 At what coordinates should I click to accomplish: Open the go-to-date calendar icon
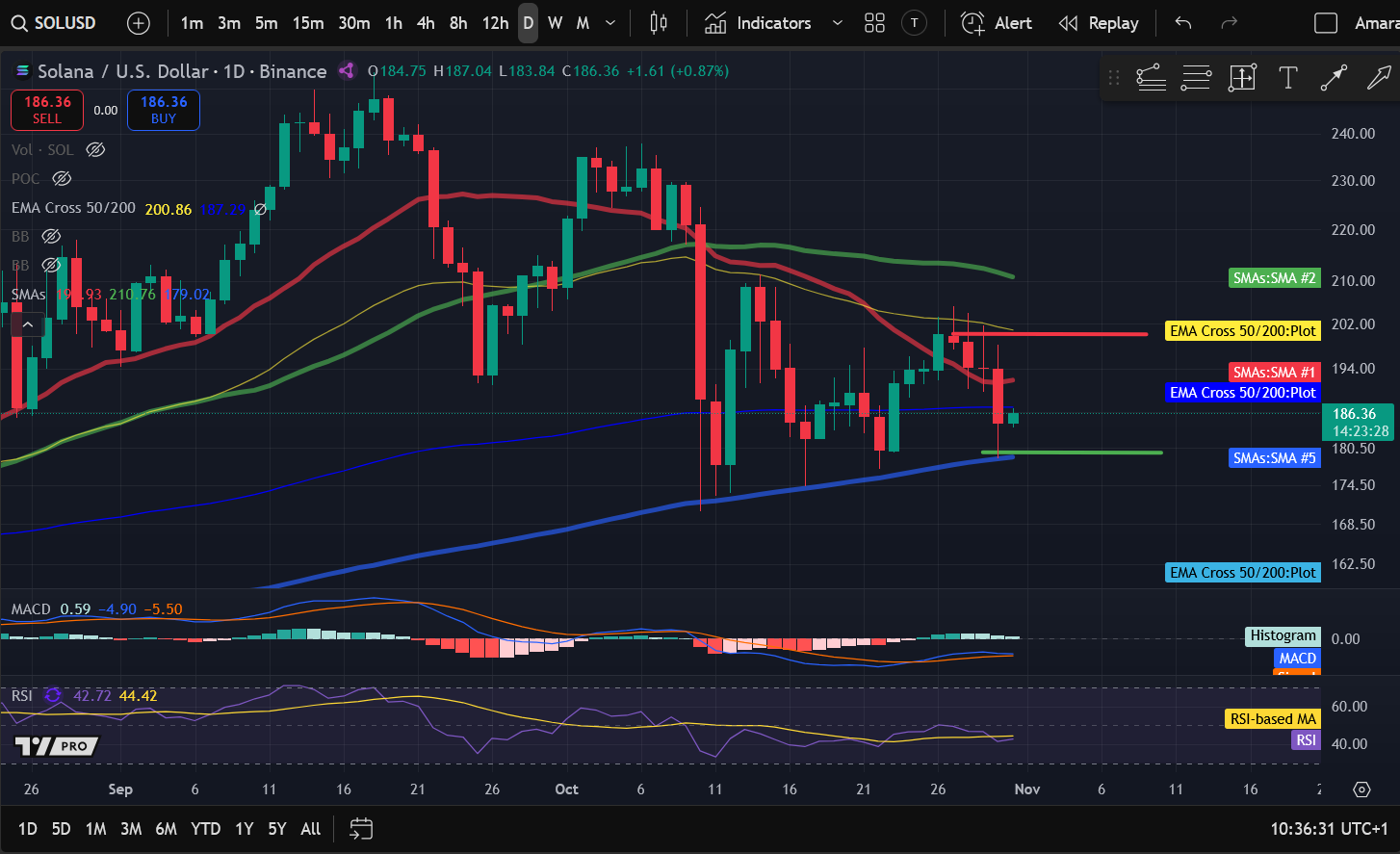point(361,828)
